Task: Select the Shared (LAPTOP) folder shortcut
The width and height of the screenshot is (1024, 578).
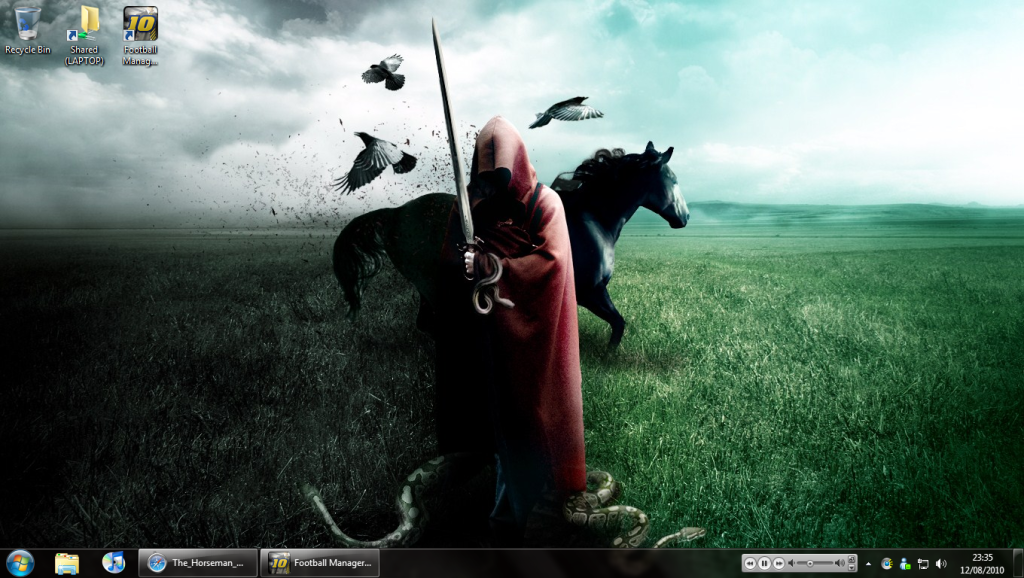Action: [84, 35]
